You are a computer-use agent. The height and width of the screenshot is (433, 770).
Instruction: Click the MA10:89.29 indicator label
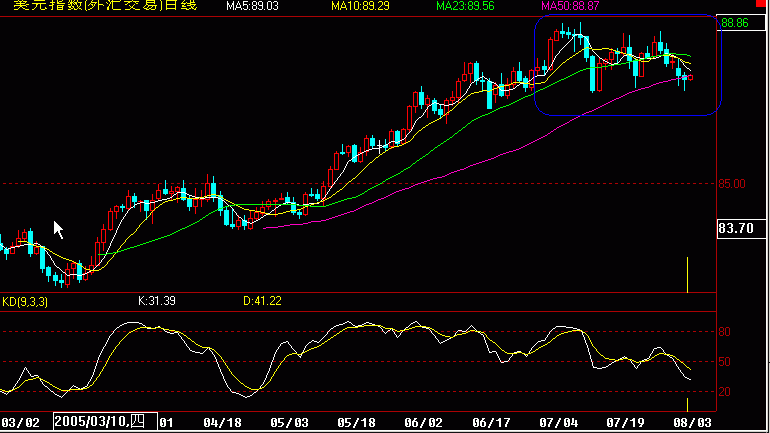pos(360,6)
